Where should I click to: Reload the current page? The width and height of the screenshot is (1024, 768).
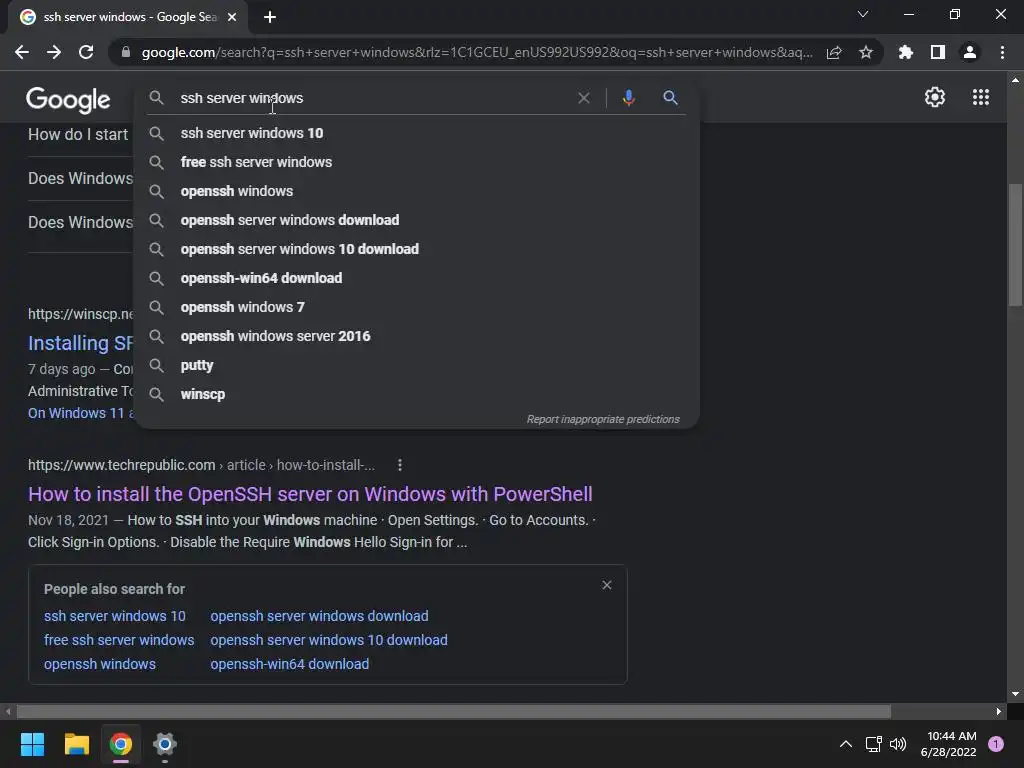(x=86, y=52)
